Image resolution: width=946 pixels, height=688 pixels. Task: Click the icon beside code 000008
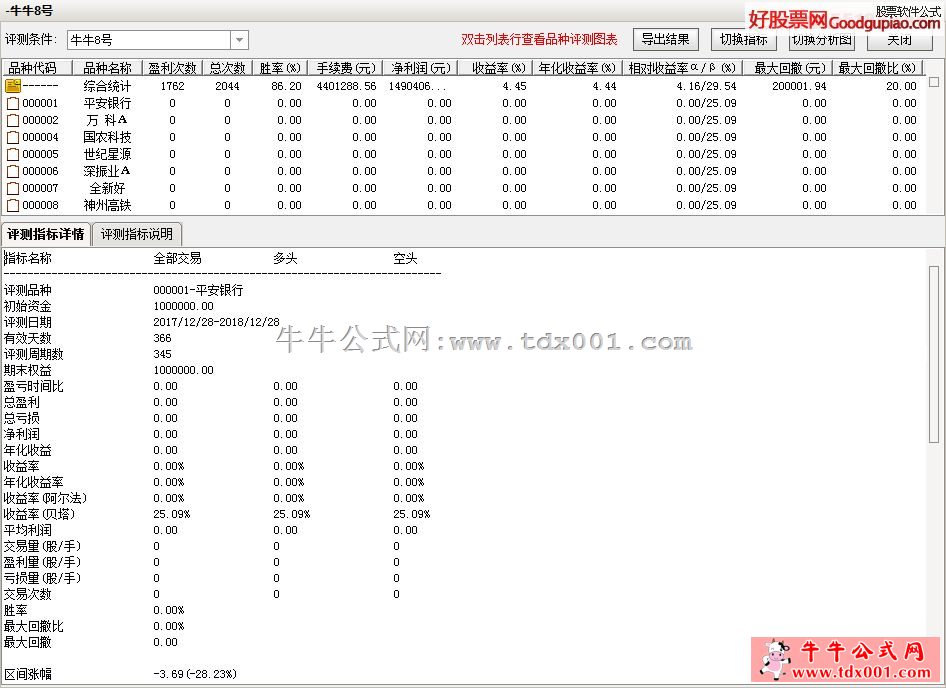click(x=13, y=205)
